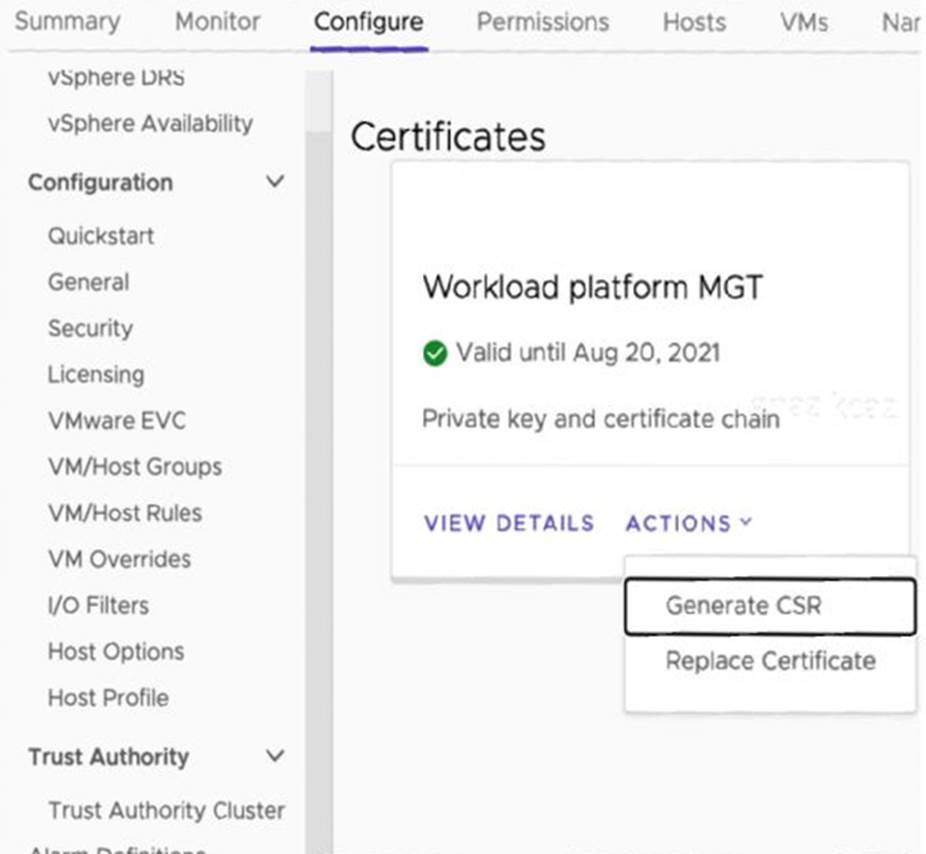Click the VIEW DETAILS link
926x854 pixels.
point(509,523)
